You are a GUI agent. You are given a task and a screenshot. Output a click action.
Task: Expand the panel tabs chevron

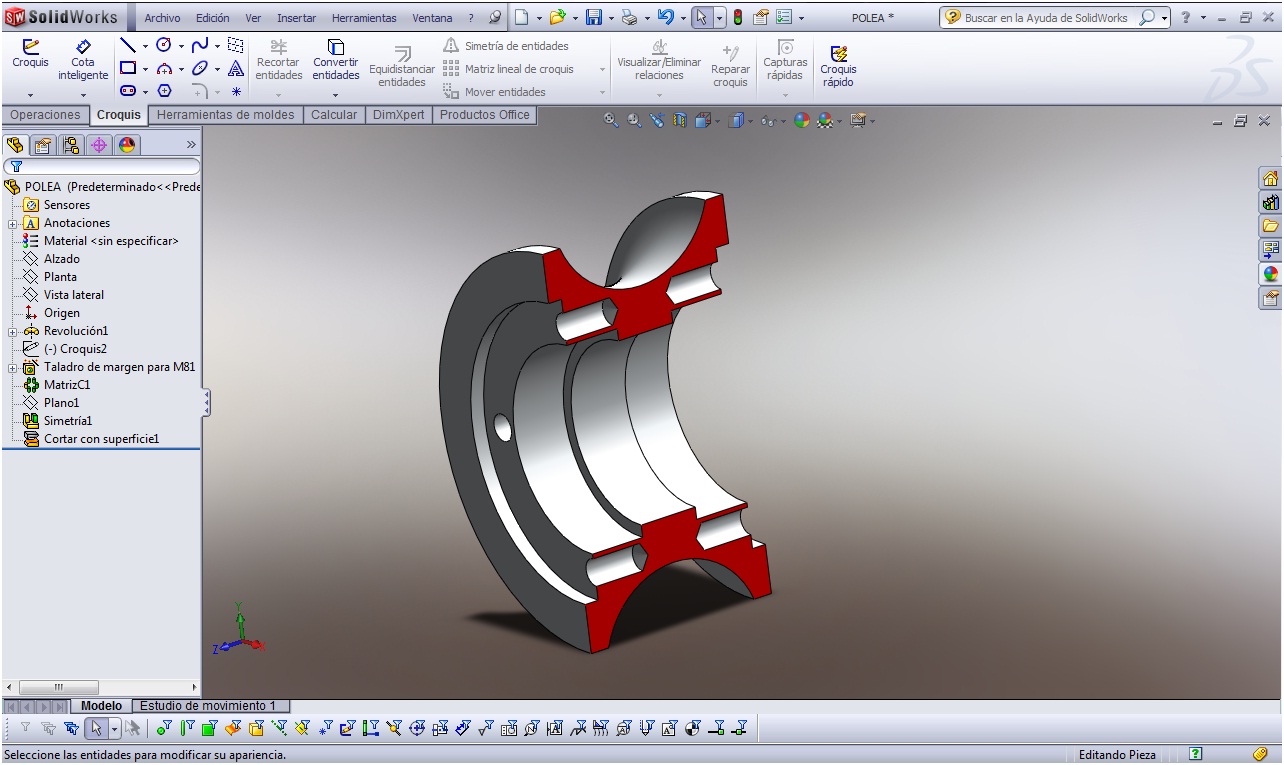(191, 145)
